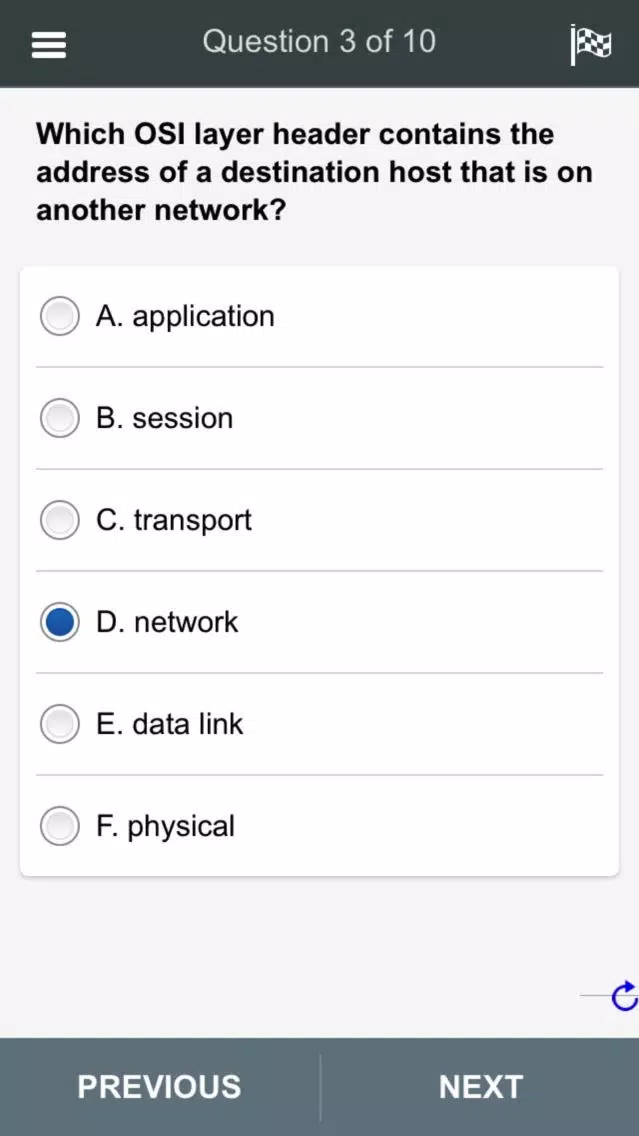This screenshot has height=1136, width=639.
Task: Flag this question with checkered flag icon
Action: (x=590, y=44)
